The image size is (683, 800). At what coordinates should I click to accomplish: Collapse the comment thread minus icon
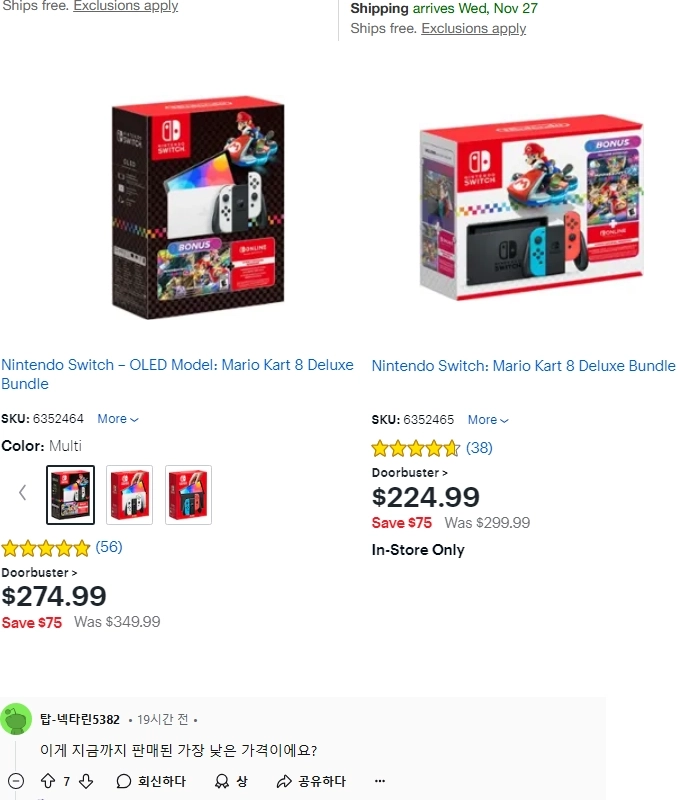(x=16, y=781)
